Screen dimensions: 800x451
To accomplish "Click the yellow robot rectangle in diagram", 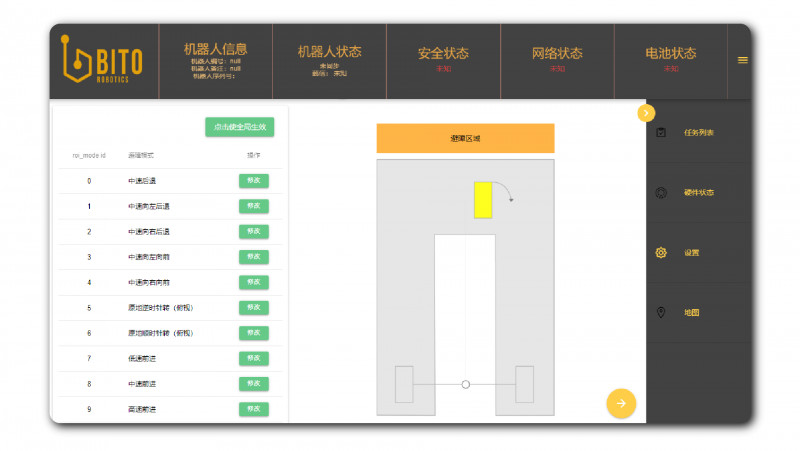I will (483, 200).
